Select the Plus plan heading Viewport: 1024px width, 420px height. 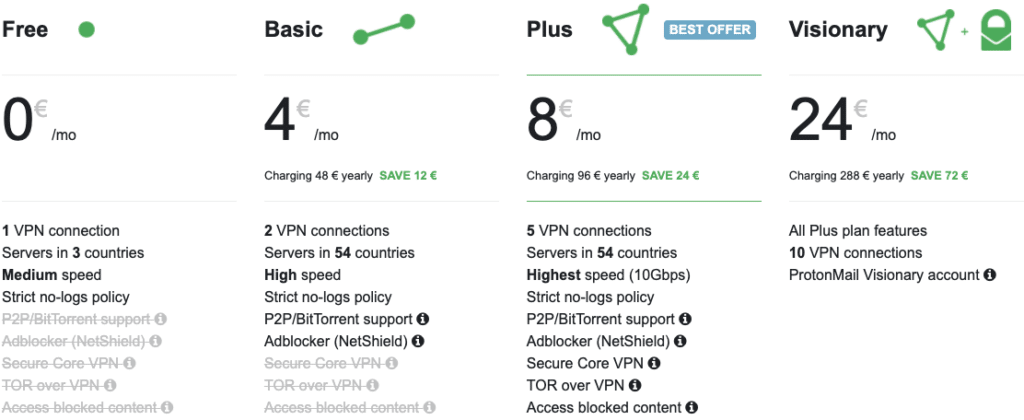click(x=550, y=29)
